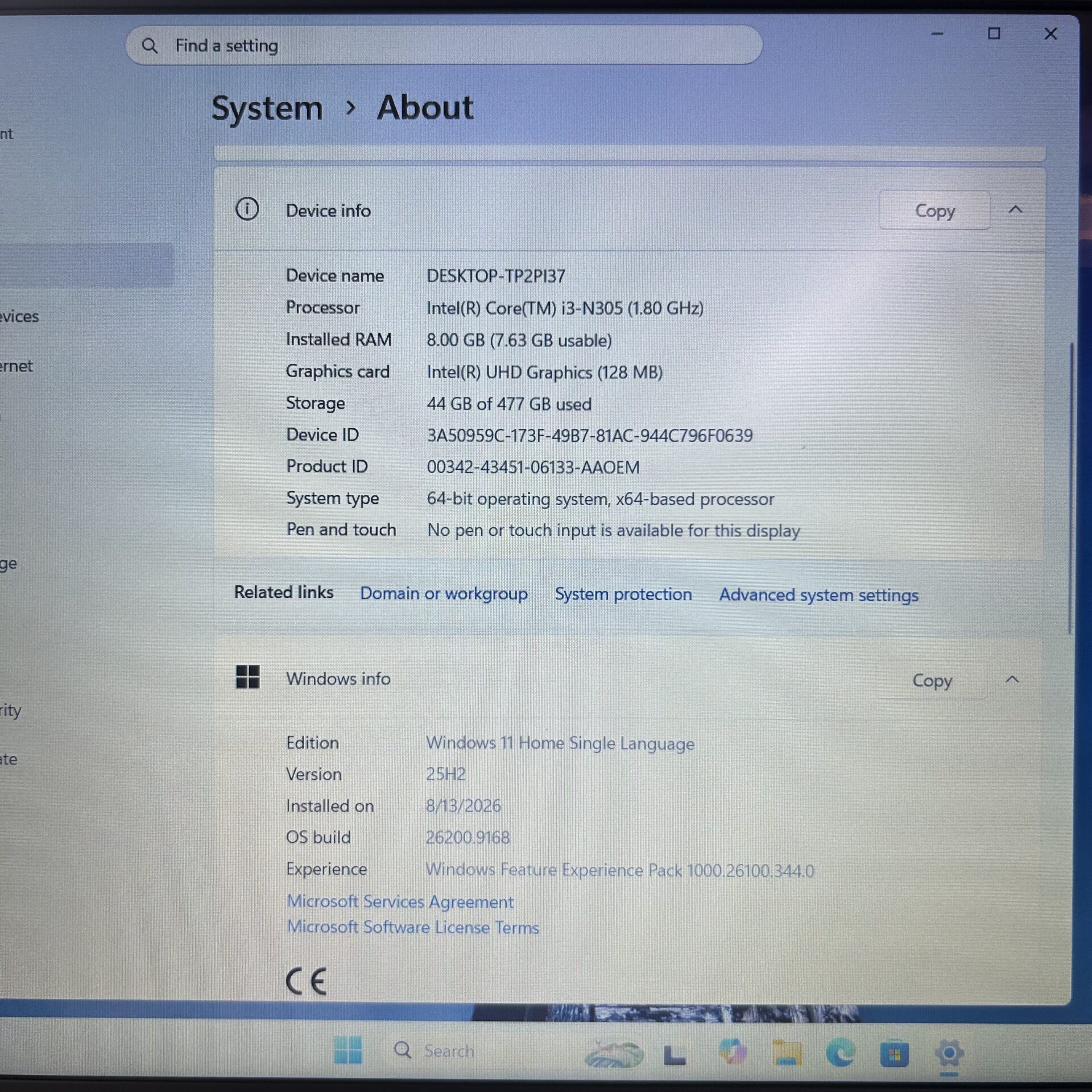Click the Product ID value 00342-43451-06133-AAOEM
1092x1092 pixels.
(533, 468)
